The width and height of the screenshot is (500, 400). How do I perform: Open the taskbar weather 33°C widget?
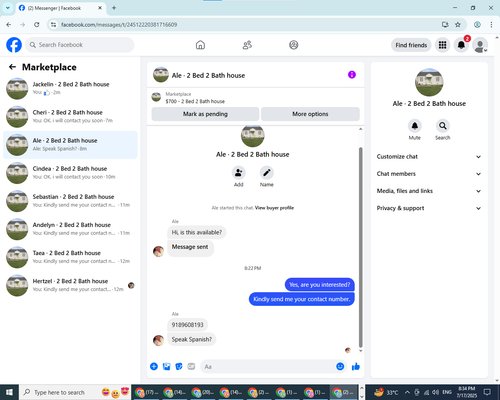pos(386,392)
